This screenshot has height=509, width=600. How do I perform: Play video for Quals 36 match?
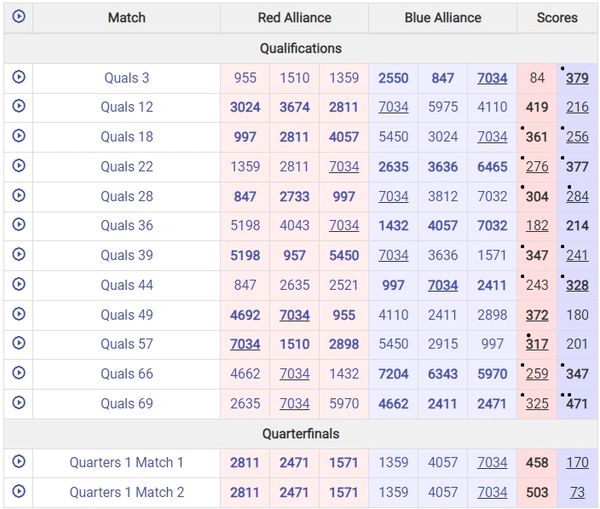18,225
